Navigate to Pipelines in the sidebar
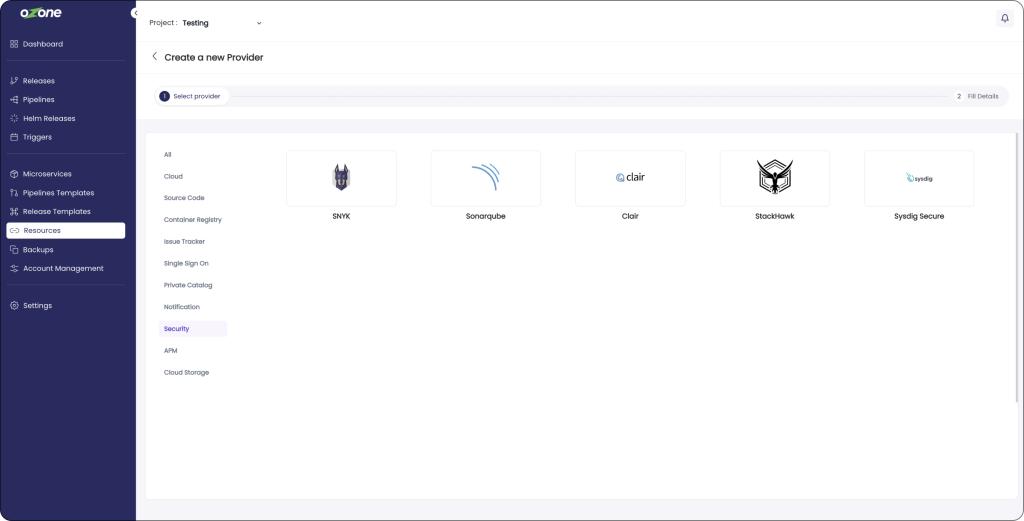This screenshot has height=521, width=1024. tap(38, 100)
